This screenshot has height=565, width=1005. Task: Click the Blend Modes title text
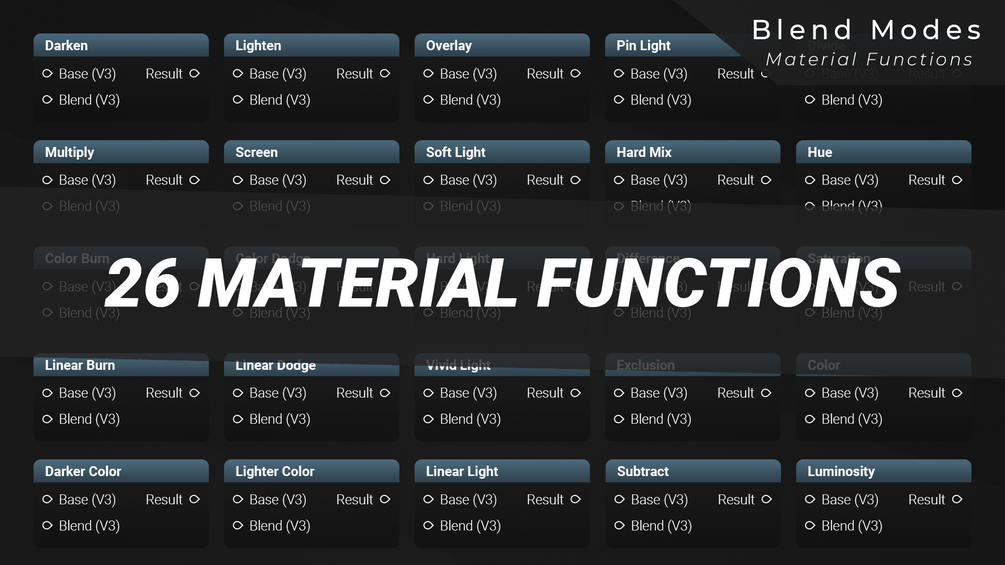[x=867, y=30]
